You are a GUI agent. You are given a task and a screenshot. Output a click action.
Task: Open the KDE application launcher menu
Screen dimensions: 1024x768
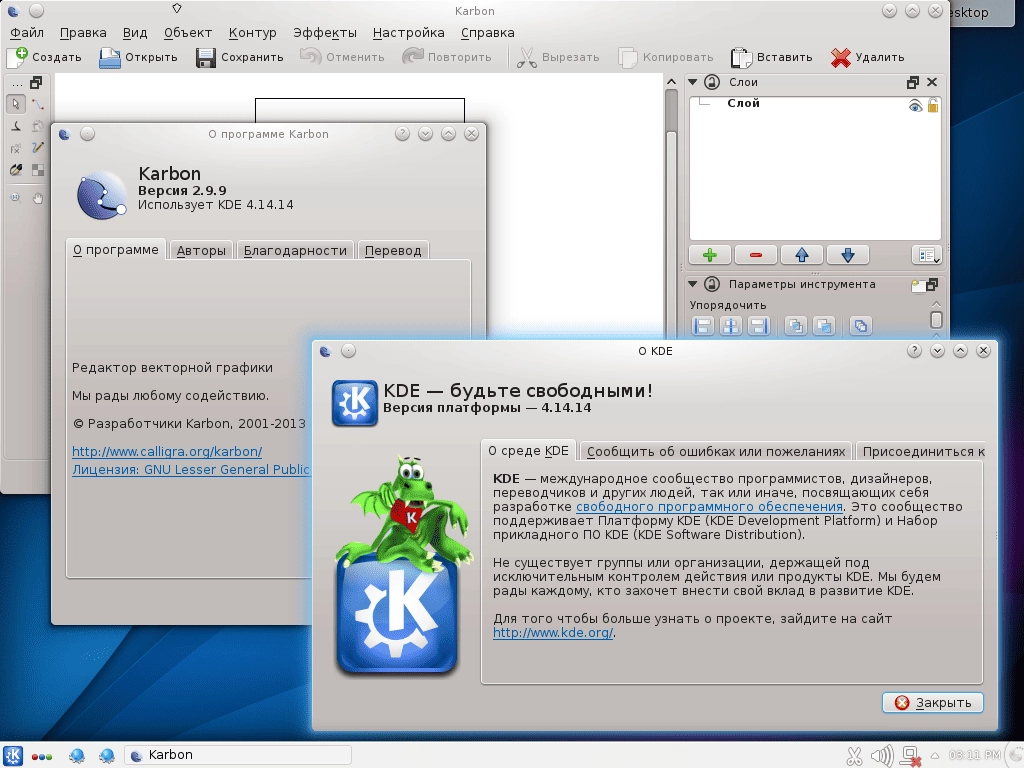13,756
